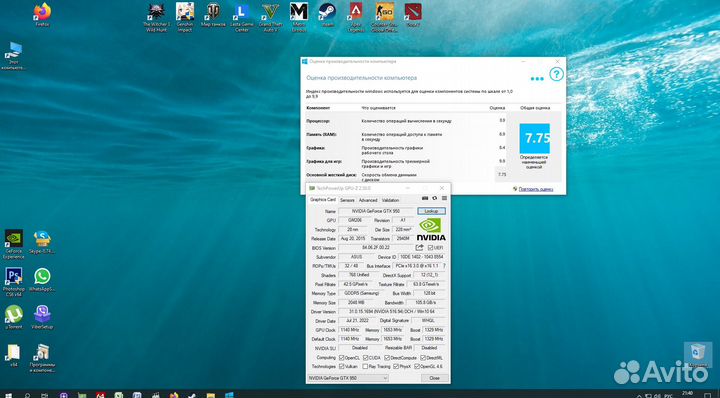Toggle the OpenCL checkbox
The height and width of the screenshot is (398, 720).
[x=341, y=358]
